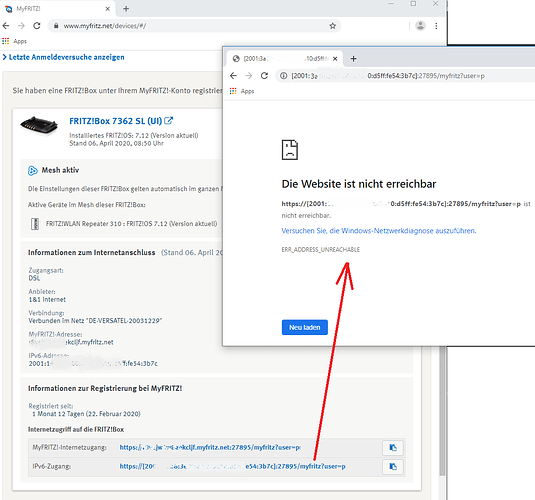
Task: Close the IPv6 address tab
Action: [x=335, y=59]
